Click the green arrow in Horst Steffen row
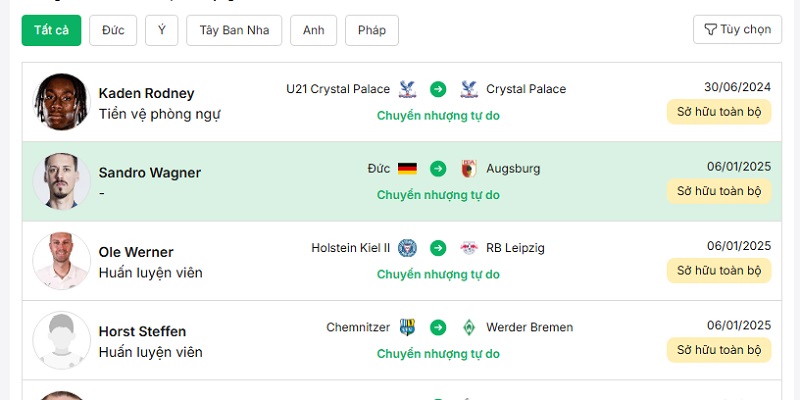This screenshot has height=400, width=800. click(x=438, y=327)
